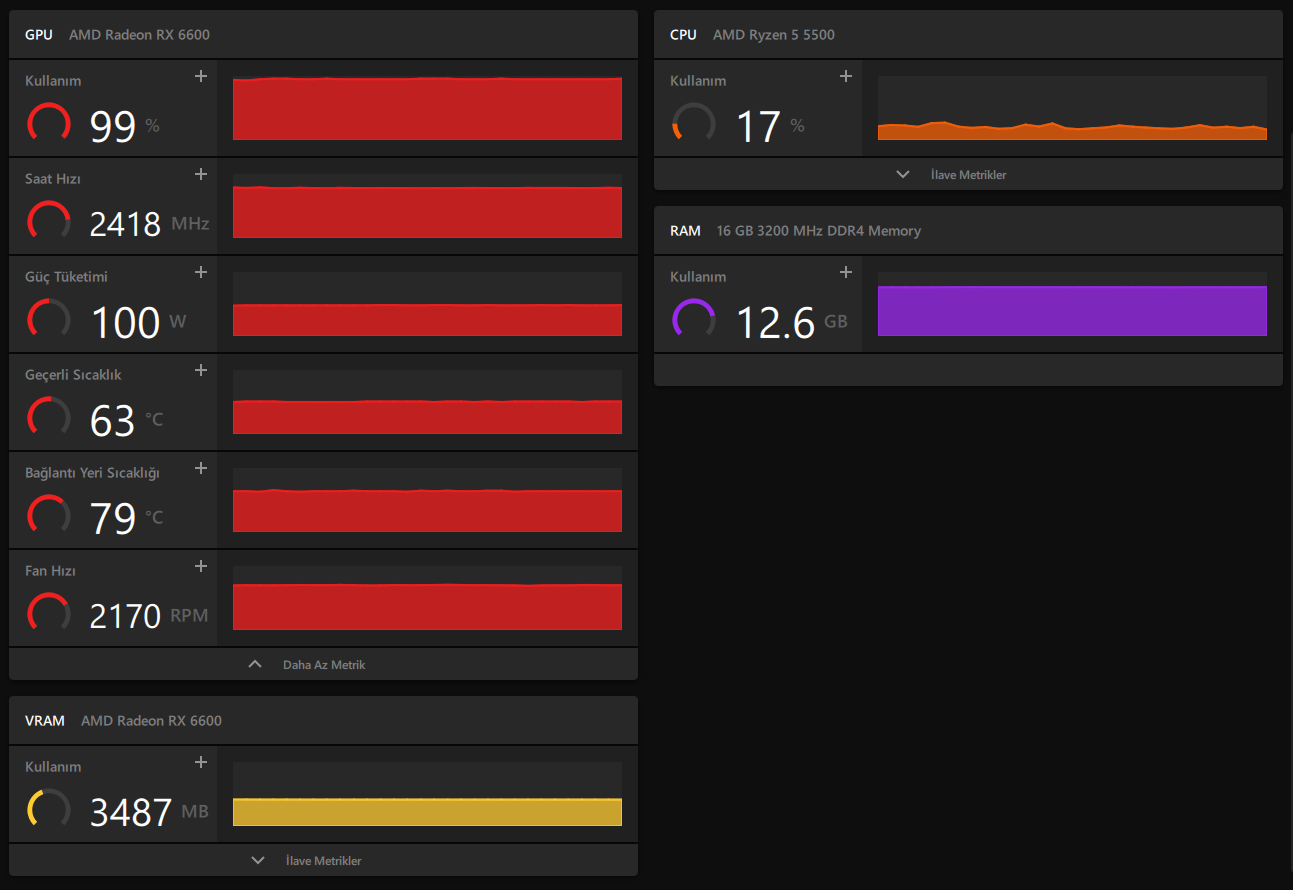Click the plus icon for Geçerli Sıcaklık

201,370
